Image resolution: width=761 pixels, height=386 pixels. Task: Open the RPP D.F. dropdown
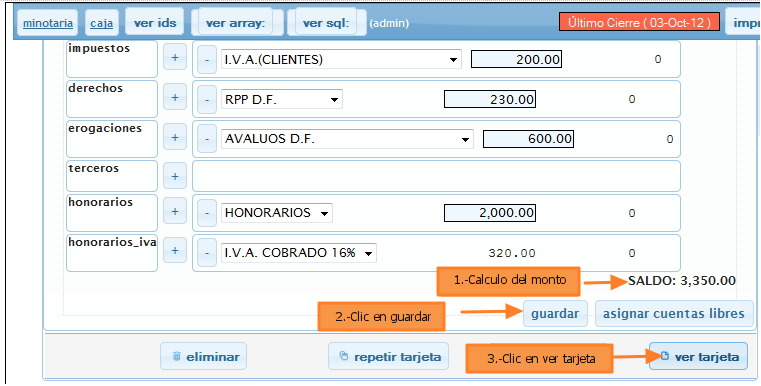coord(281,100)
